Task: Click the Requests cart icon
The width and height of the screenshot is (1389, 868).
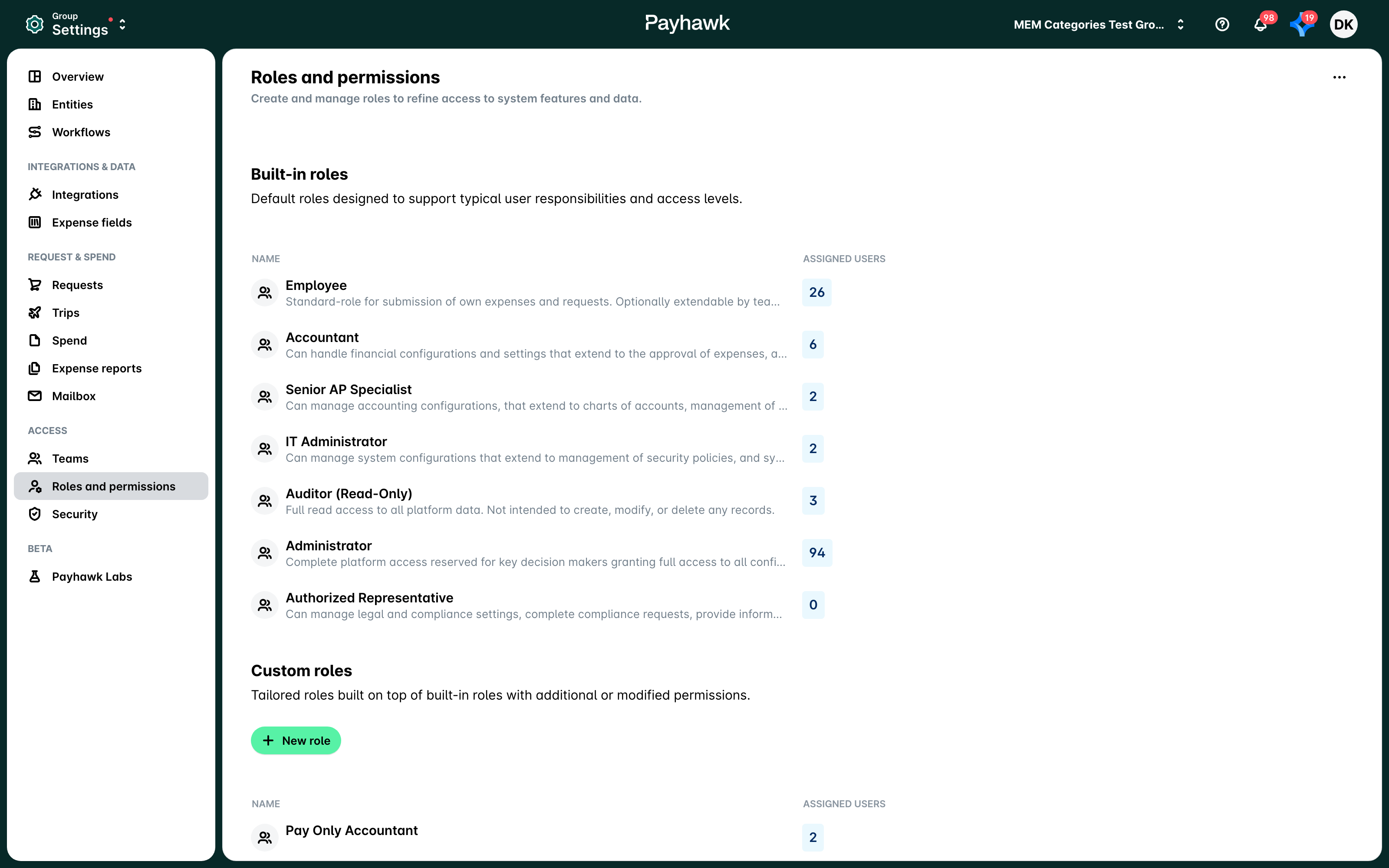Action: click(x=35, y=285)
